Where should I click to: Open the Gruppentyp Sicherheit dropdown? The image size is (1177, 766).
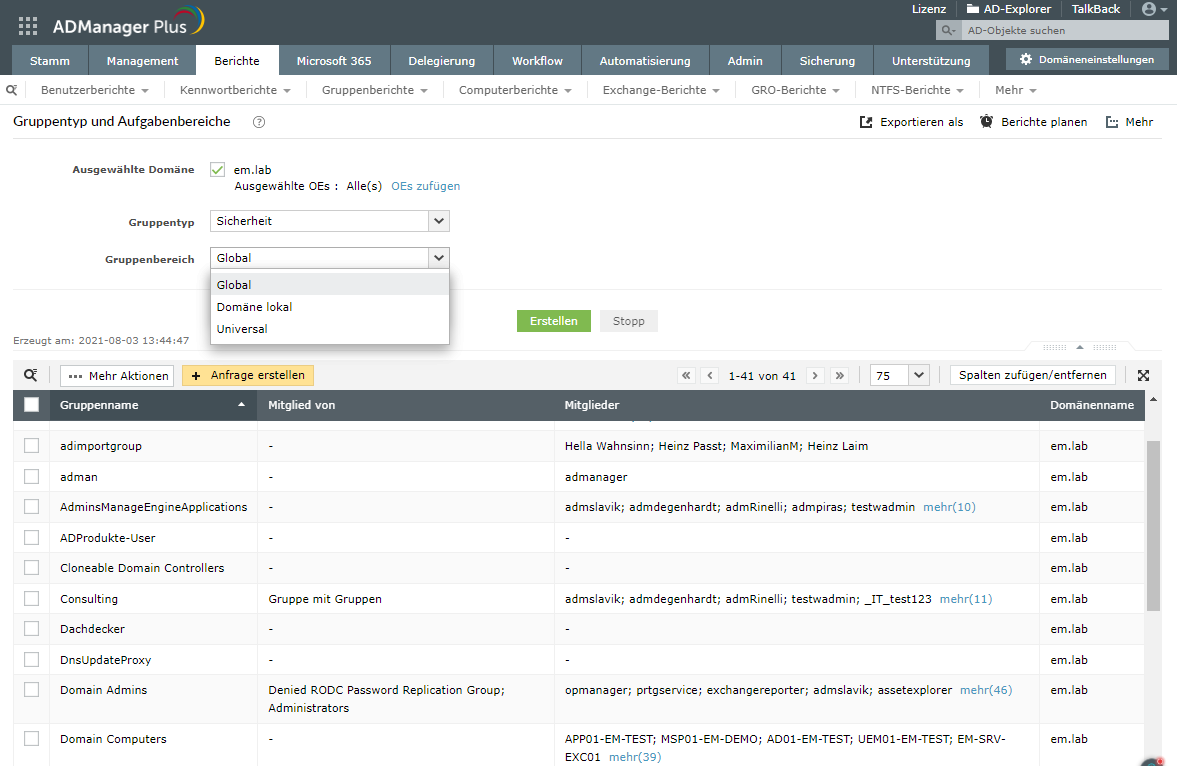coord(330,221)
